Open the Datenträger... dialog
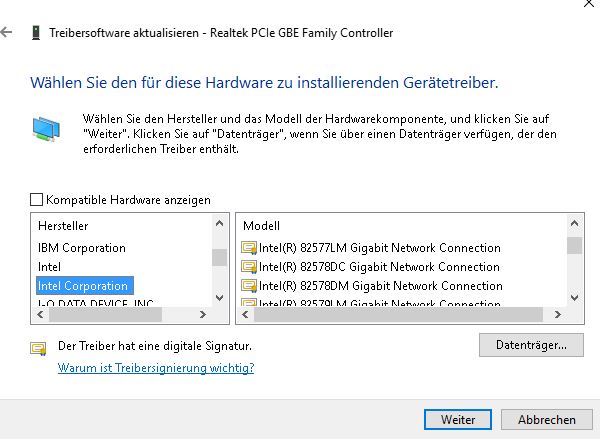 pos(531,345)
